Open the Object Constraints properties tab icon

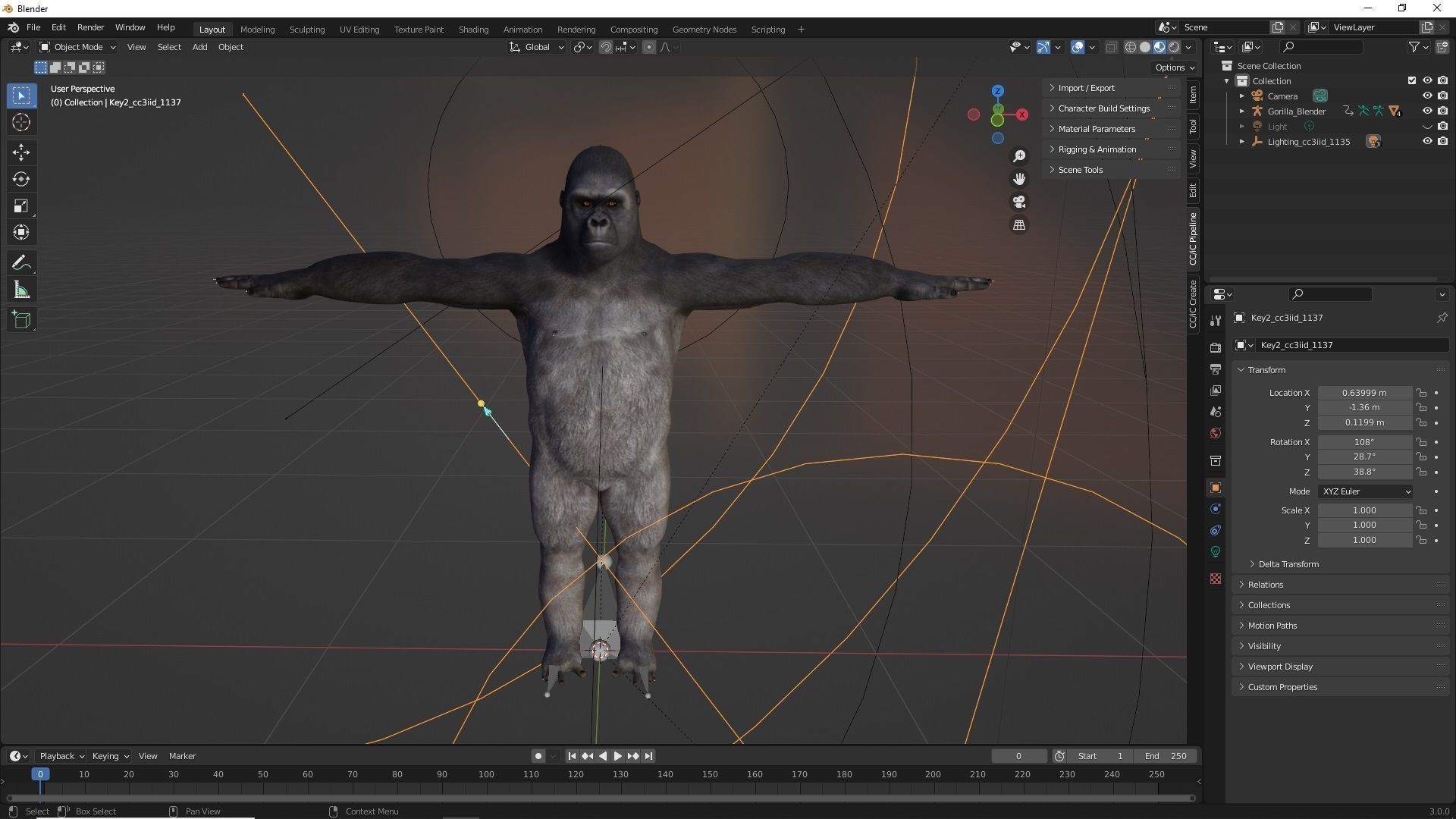click(1216, 530)
